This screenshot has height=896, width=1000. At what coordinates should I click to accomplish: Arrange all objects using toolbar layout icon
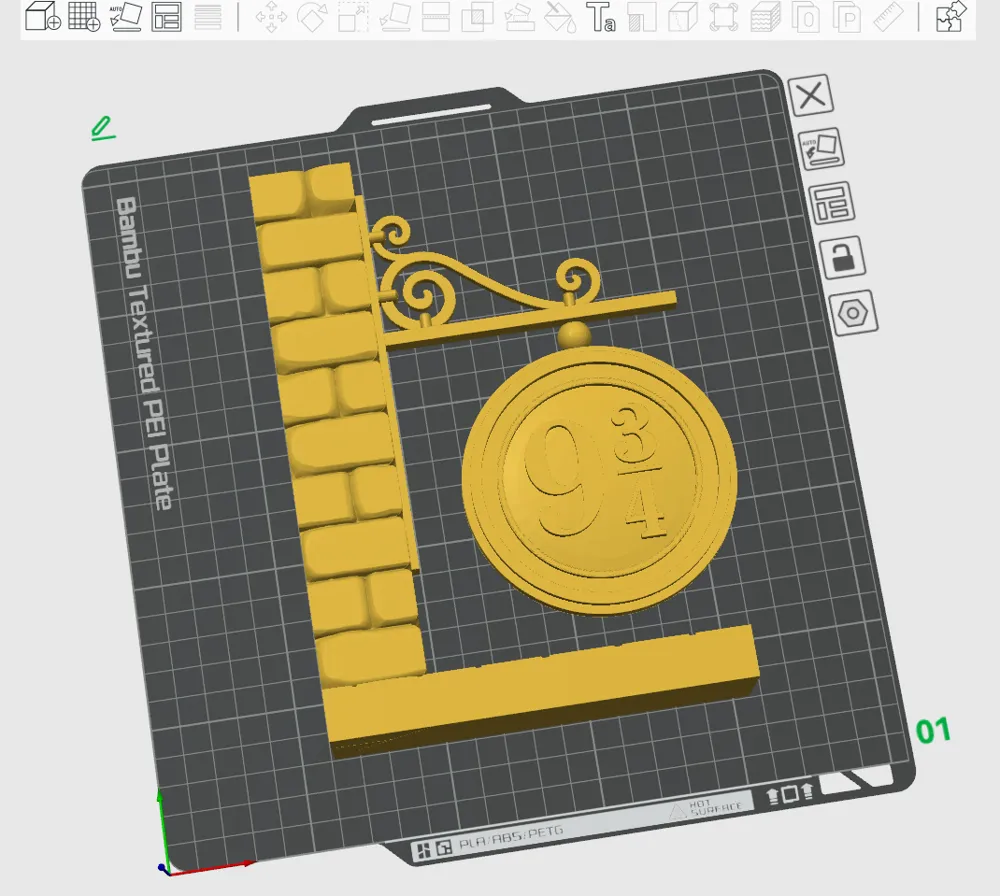coord(166,17)
